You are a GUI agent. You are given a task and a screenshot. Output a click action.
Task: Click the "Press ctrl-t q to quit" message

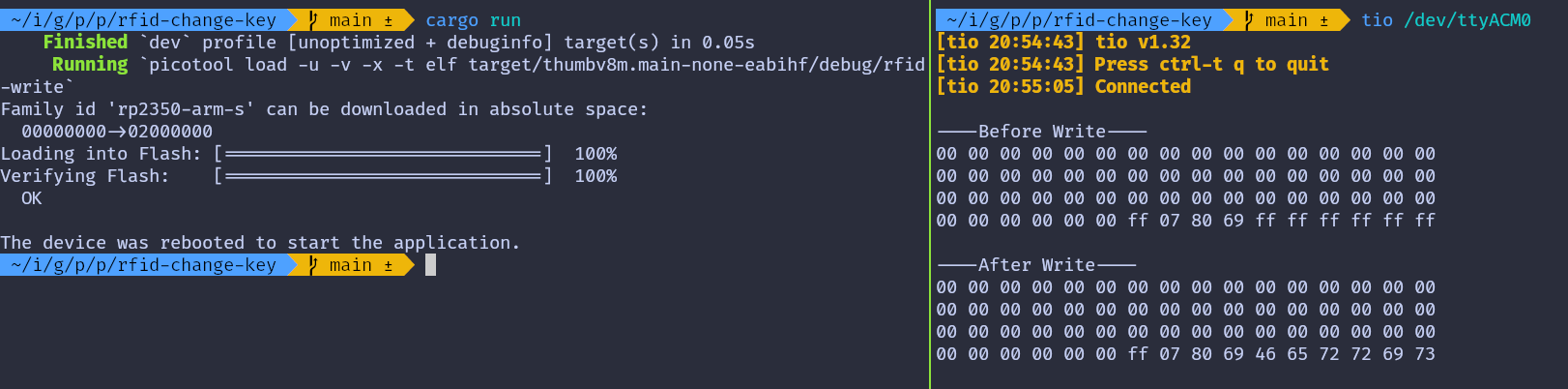click(1211, 65)
